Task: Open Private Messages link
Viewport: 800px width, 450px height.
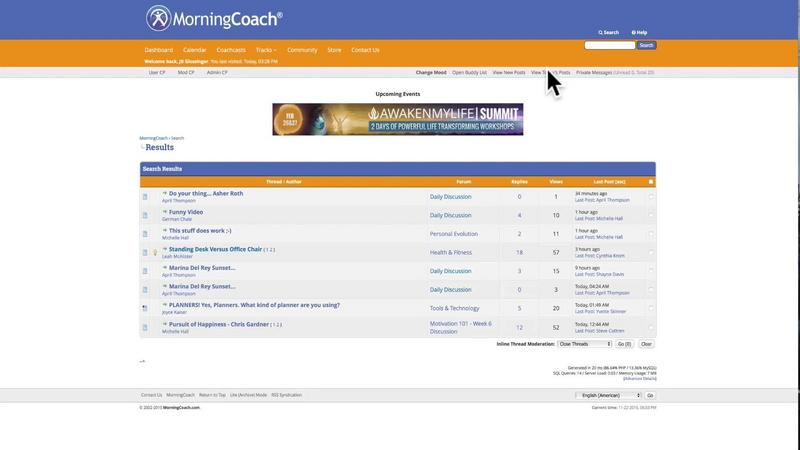Action: coord(594,72)
